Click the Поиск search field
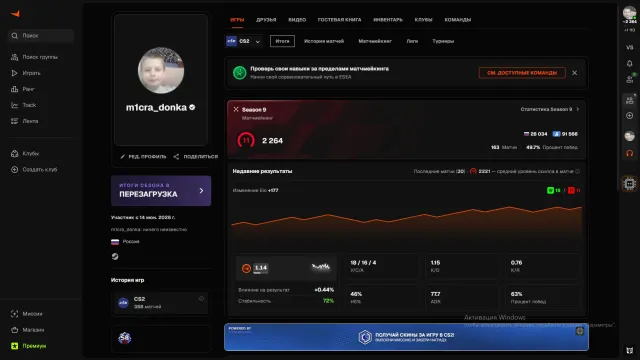Screen dimensions: 640x360 [41, 36]
